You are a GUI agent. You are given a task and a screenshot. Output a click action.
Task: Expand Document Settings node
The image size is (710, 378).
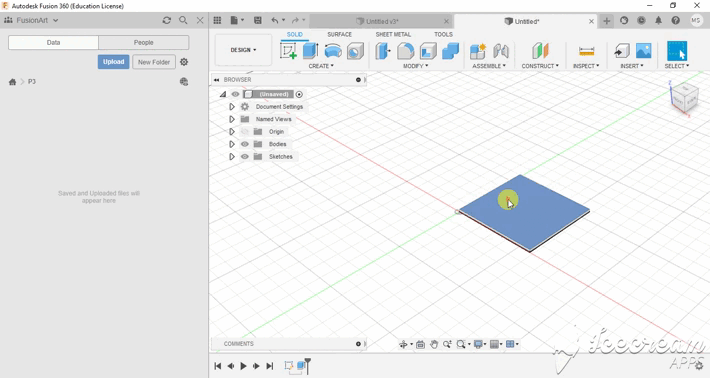click(231, 107)
